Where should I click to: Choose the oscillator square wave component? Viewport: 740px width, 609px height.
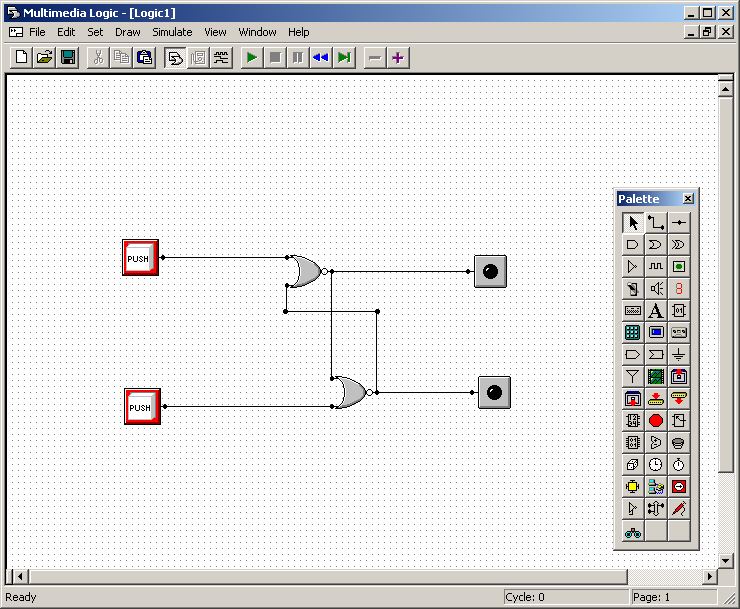click(x=656, y=266)
